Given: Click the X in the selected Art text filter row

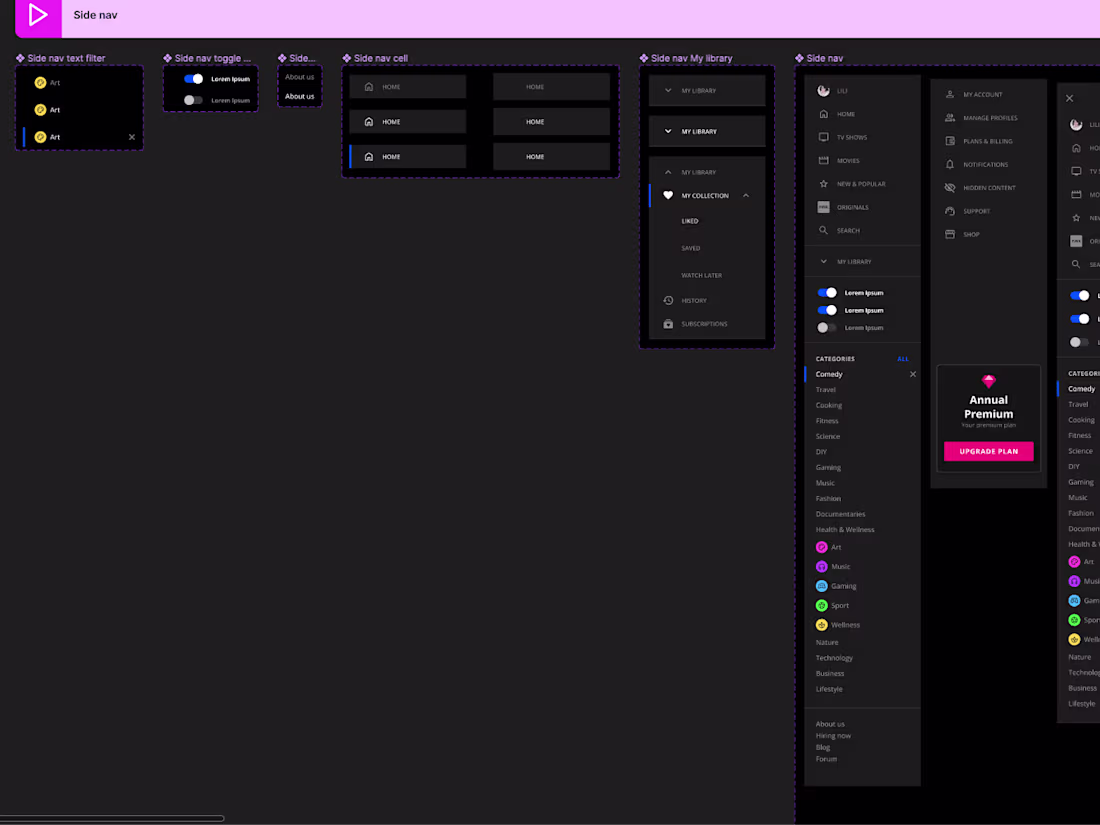Looking at the screenshot, I should pos(132,137).
